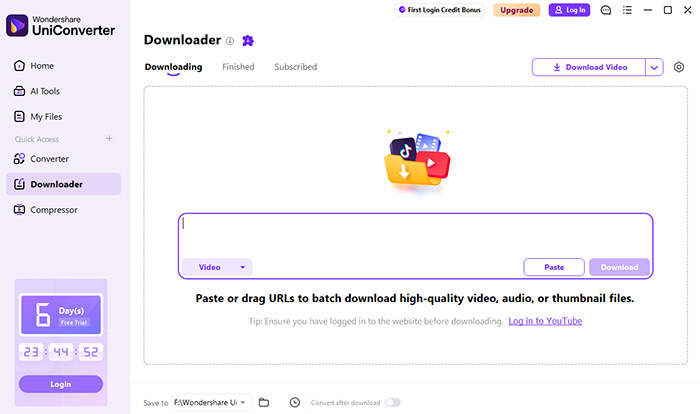Click the schedule clock icon

click(x=295, y=402)
